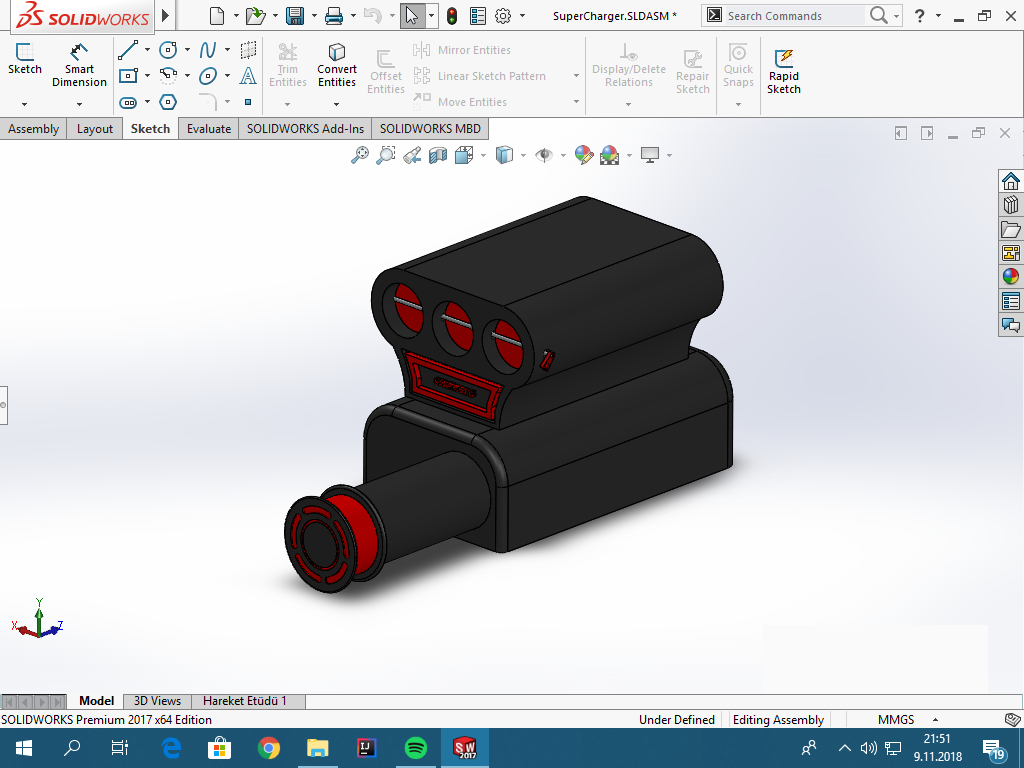Image resolution: width=1024 pixels, height=768 pixels.
Task: Switch to the Evaluate tab
Action: tap(209, 129)
